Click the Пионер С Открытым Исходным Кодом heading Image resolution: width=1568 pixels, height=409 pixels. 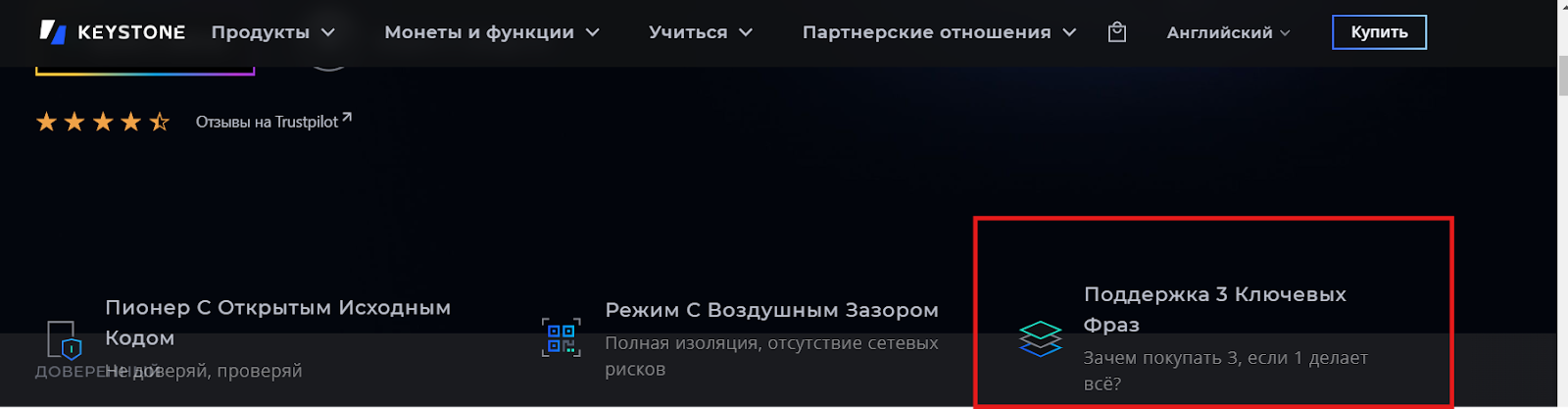(x=278, y=323)
